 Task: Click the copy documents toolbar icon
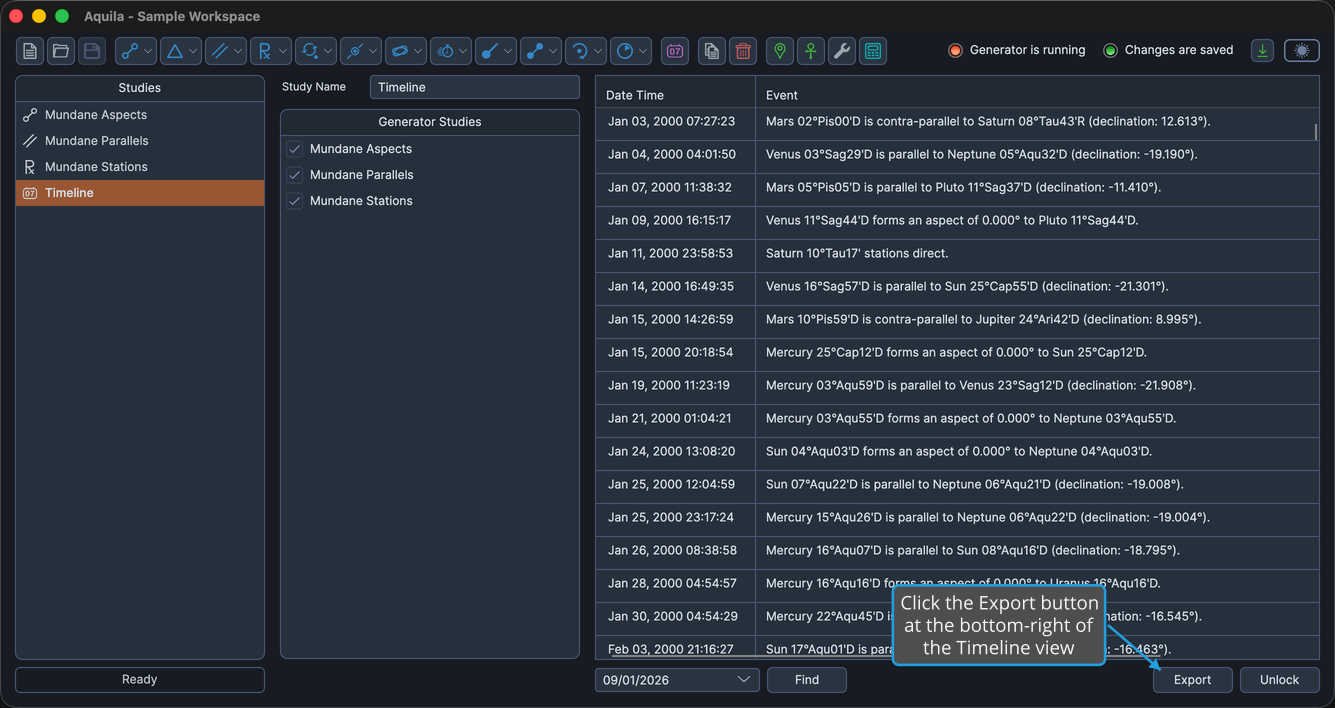712,51
